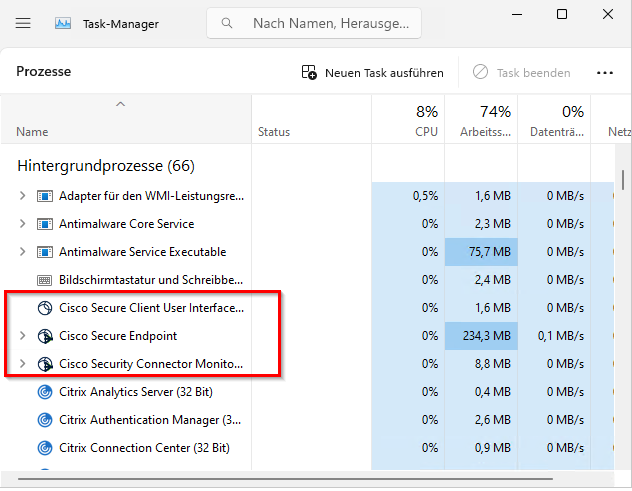Expand the Cisco Secure Endpoint entry
This screenshot has width=632, height=491.
pos(22,336)
